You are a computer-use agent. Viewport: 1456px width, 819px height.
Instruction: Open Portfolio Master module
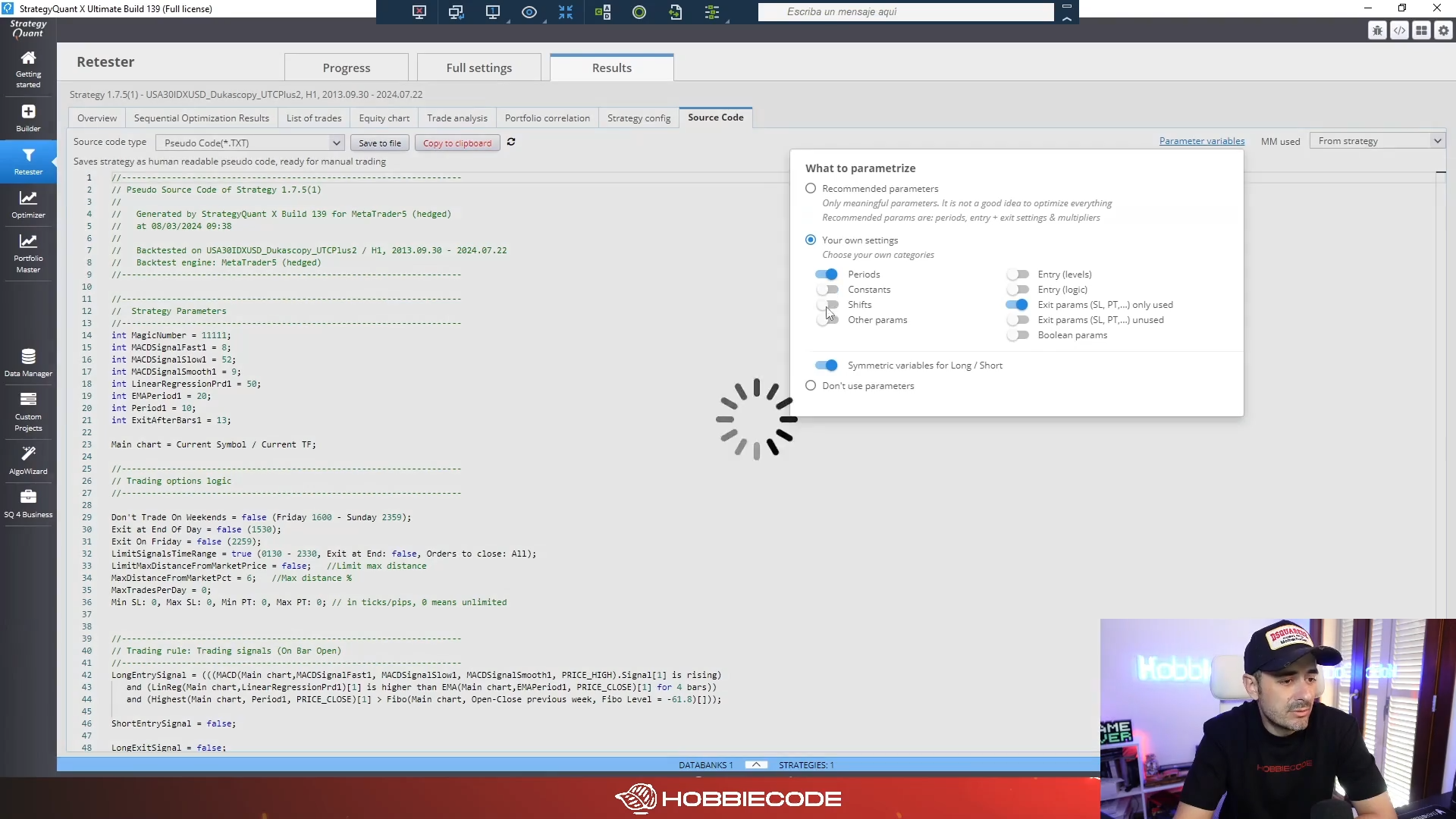coord(28,253)
